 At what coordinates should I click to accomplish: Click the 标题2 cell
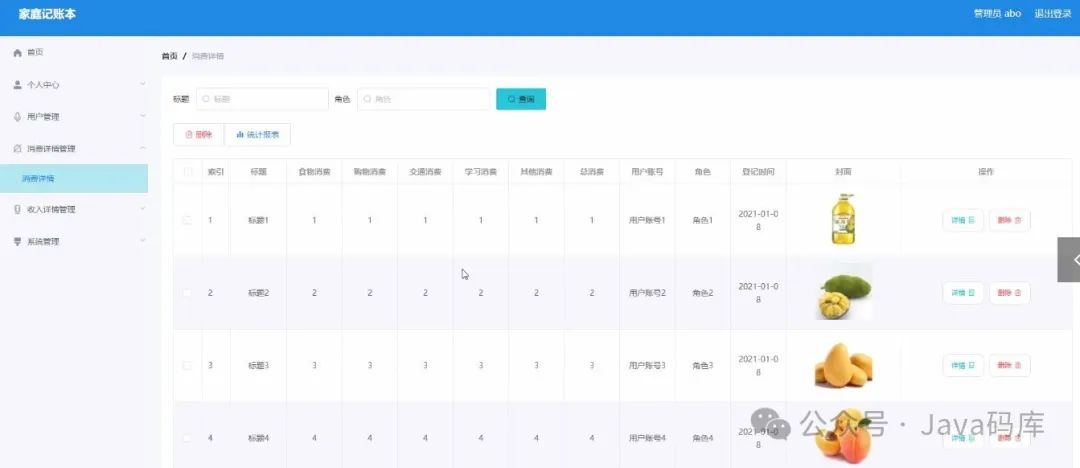coord(258,293)
